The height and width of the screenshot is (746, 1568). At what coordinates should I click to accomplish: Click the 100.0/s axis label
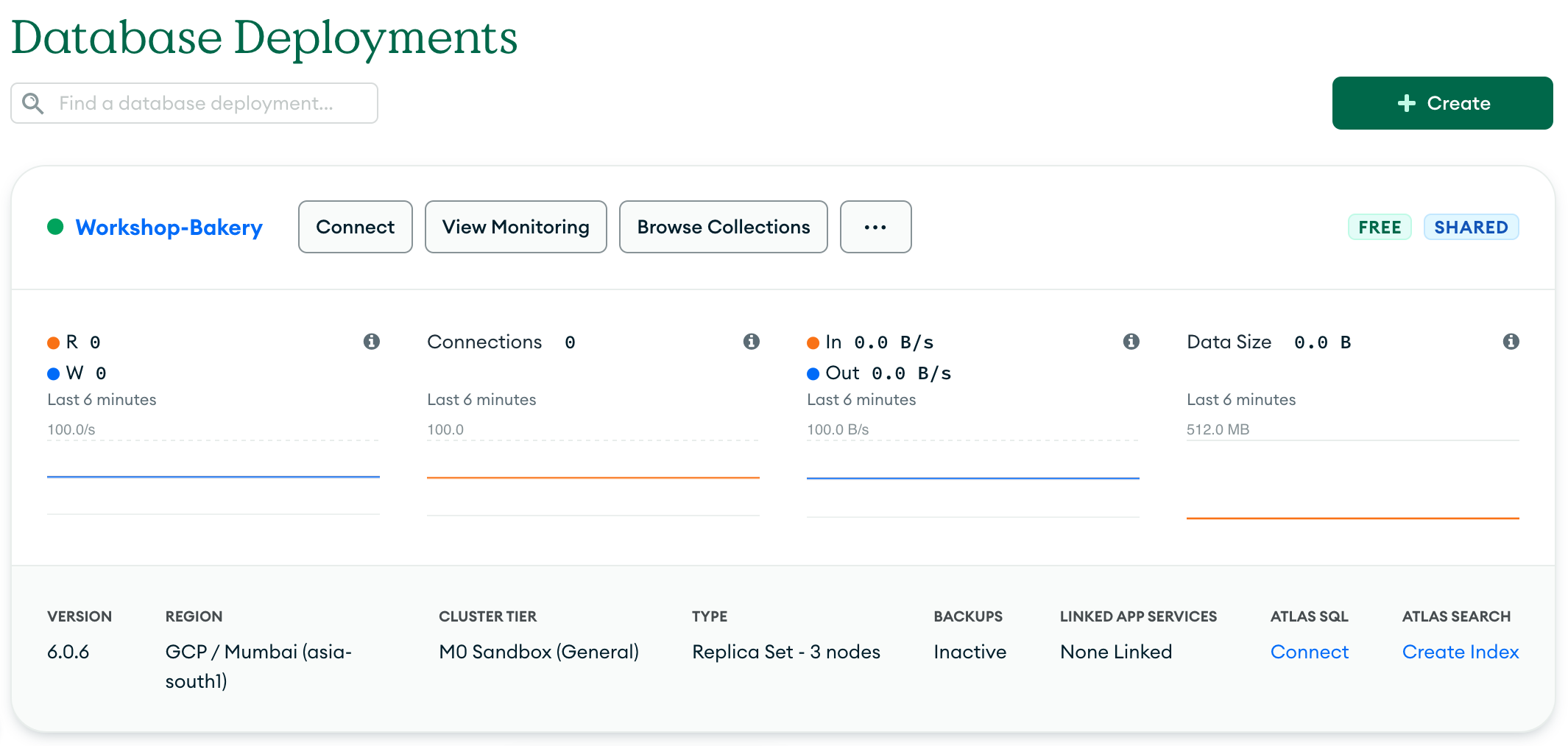pyautogui.click(x=71, y=429)
